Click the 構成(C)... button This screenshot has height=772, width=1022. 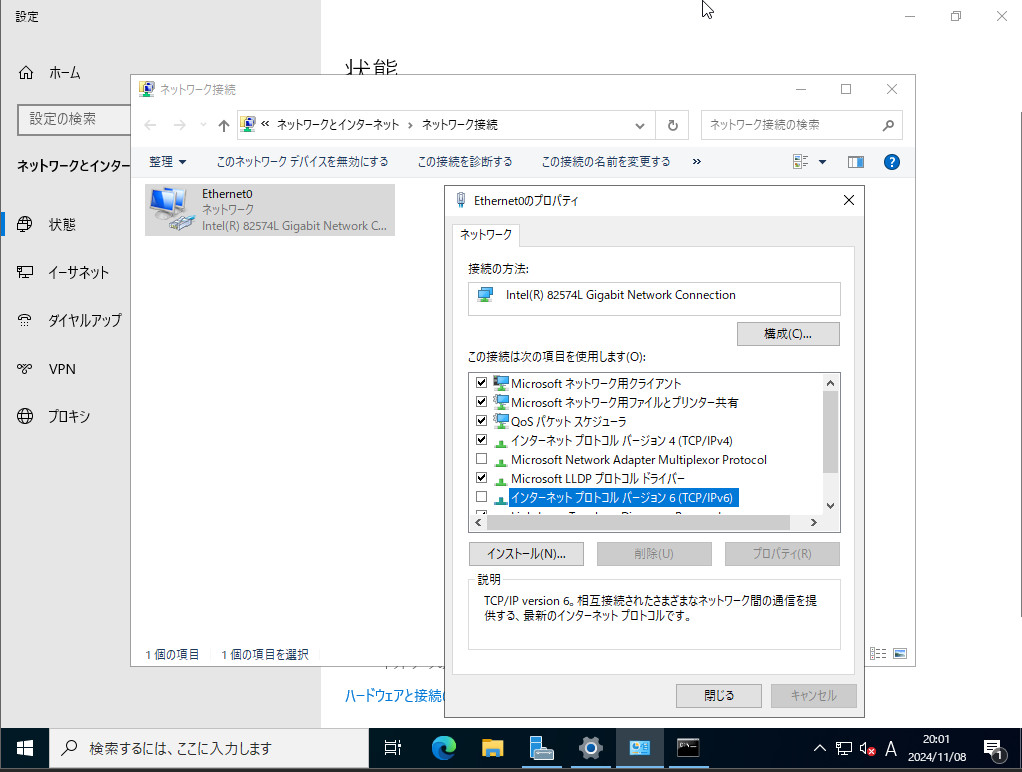(x=787, y=333)
